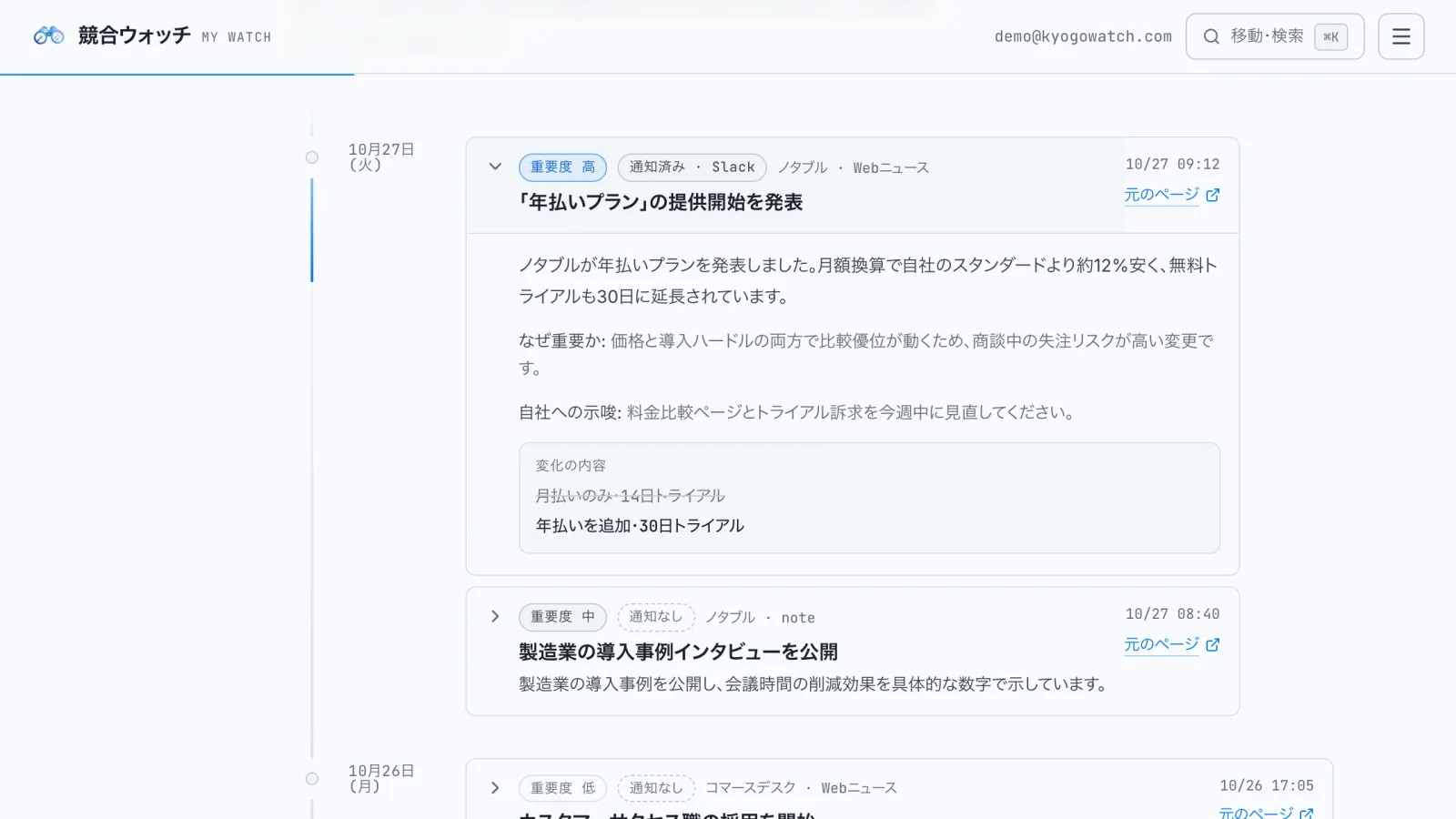Click headline 「年払いプラン」の提供開始を発表
This screenshot has height=819, width=1456.
(x=661, y=202)
